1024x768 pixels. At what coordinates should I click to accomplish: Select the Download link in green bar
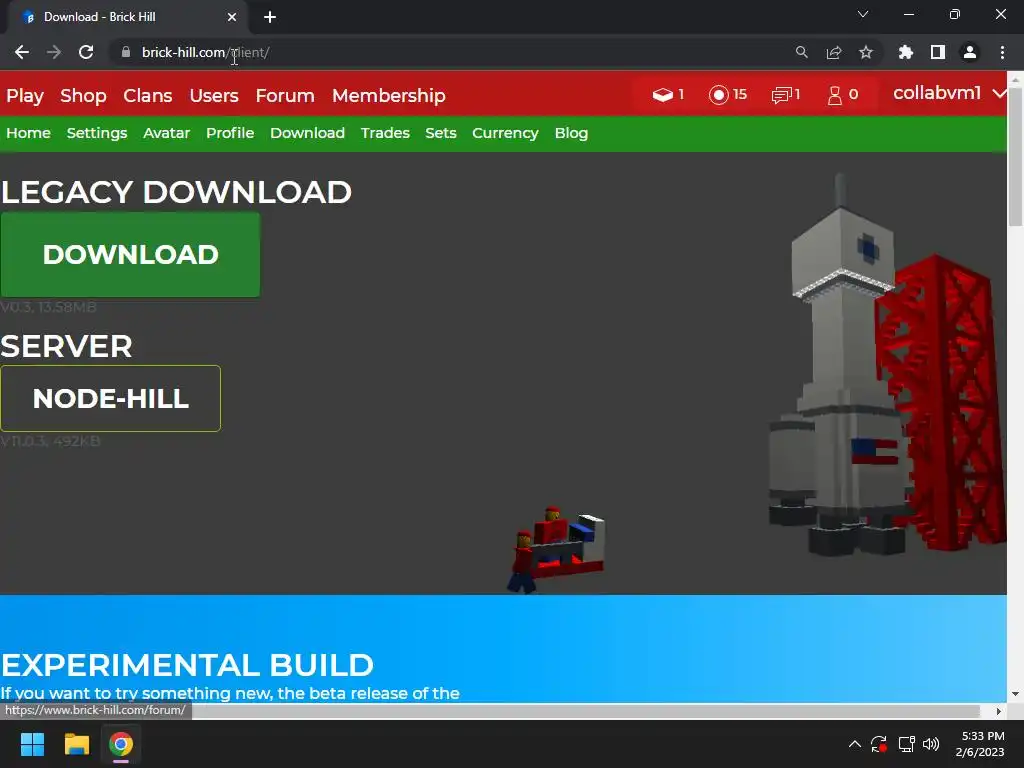308,133
